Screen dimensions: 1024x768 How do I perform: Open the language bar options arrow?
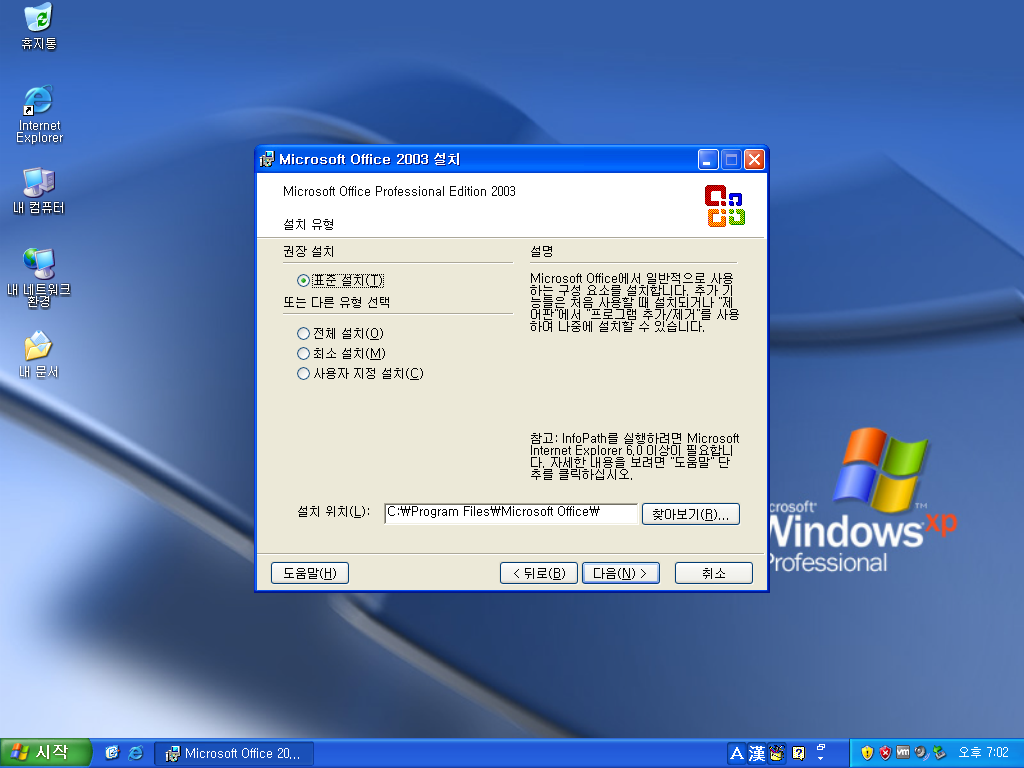[821, 759]
